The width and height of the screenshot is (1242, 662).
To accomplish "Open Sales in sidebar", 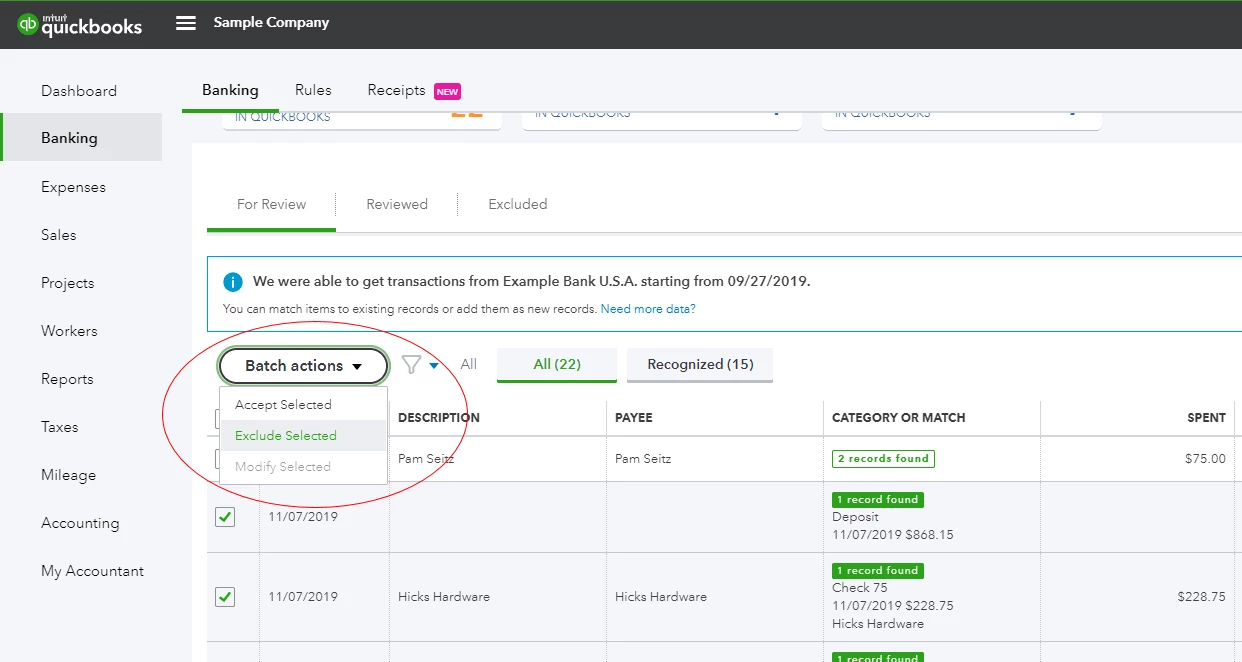I will tap(58, 235).
